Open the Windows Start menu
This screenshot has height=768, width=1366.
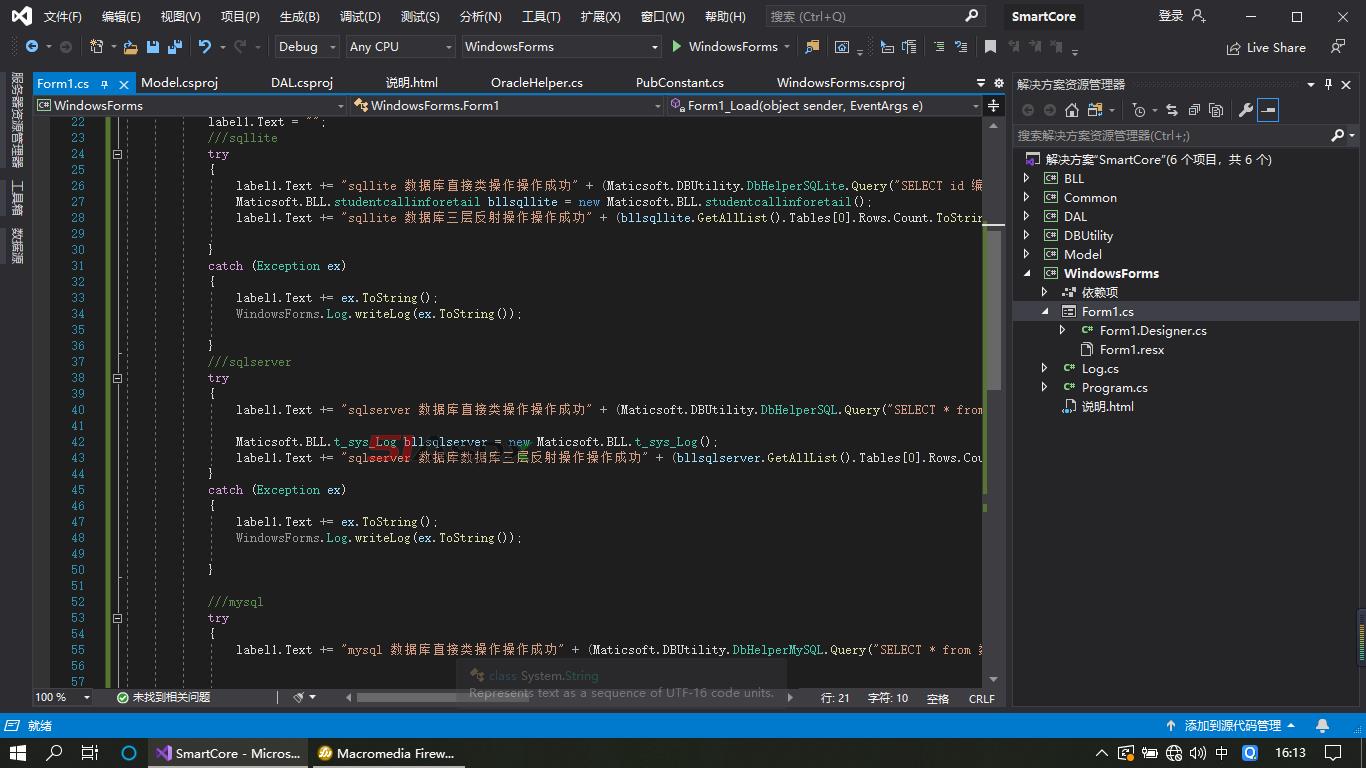(18, 753)
